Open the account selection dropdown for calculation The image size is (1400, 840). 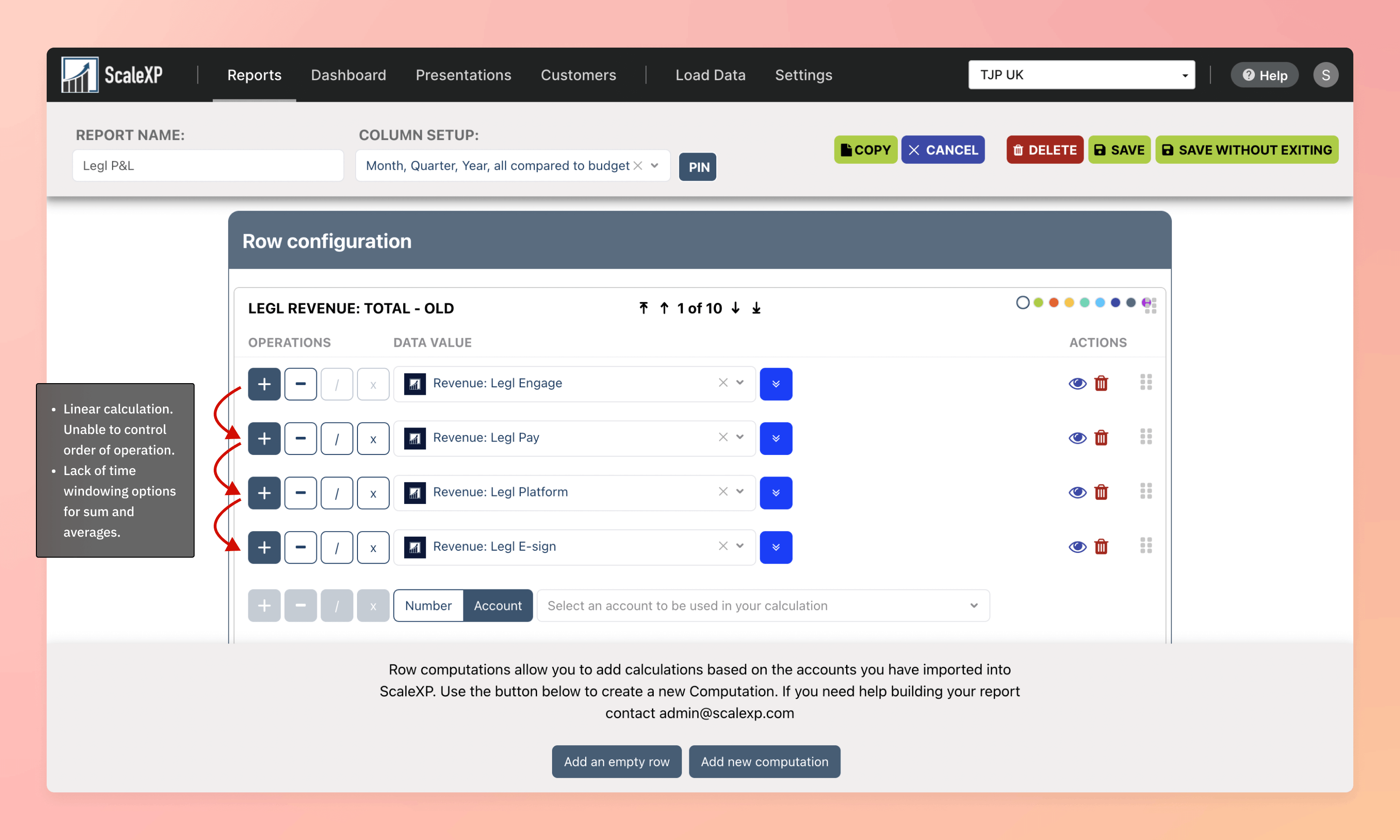tap(763, 606)
